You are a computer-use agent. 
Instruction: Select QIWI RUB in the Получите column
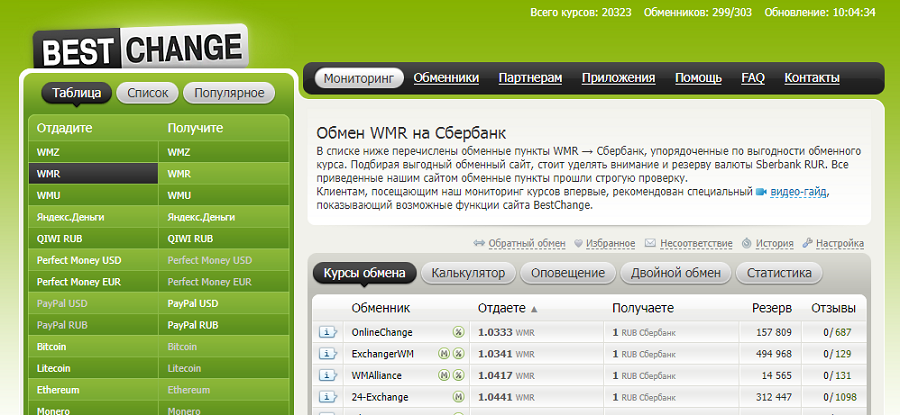(224, 239)
